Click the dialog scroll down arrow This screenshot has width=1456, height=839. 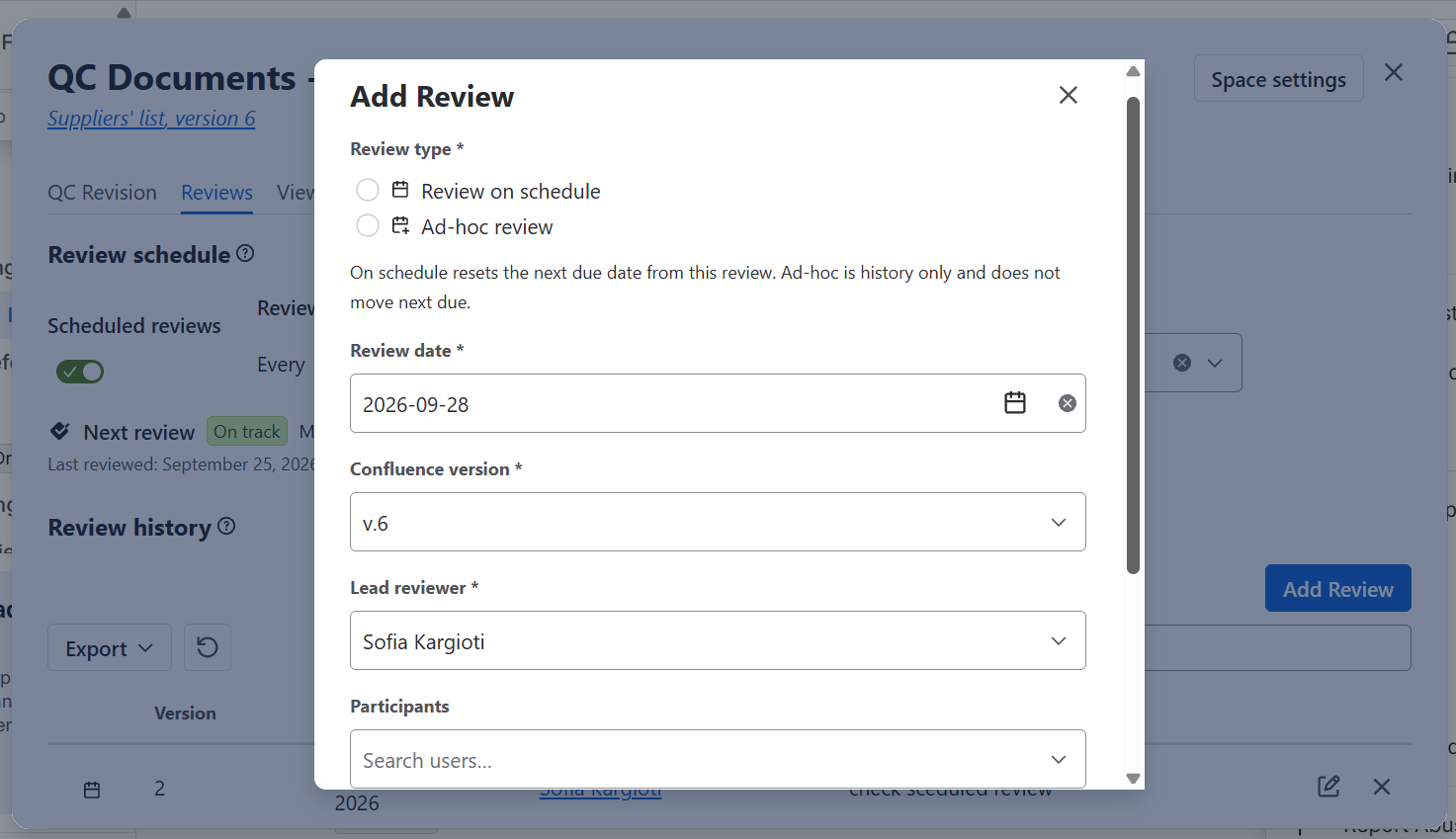(x=1133, y=779)
